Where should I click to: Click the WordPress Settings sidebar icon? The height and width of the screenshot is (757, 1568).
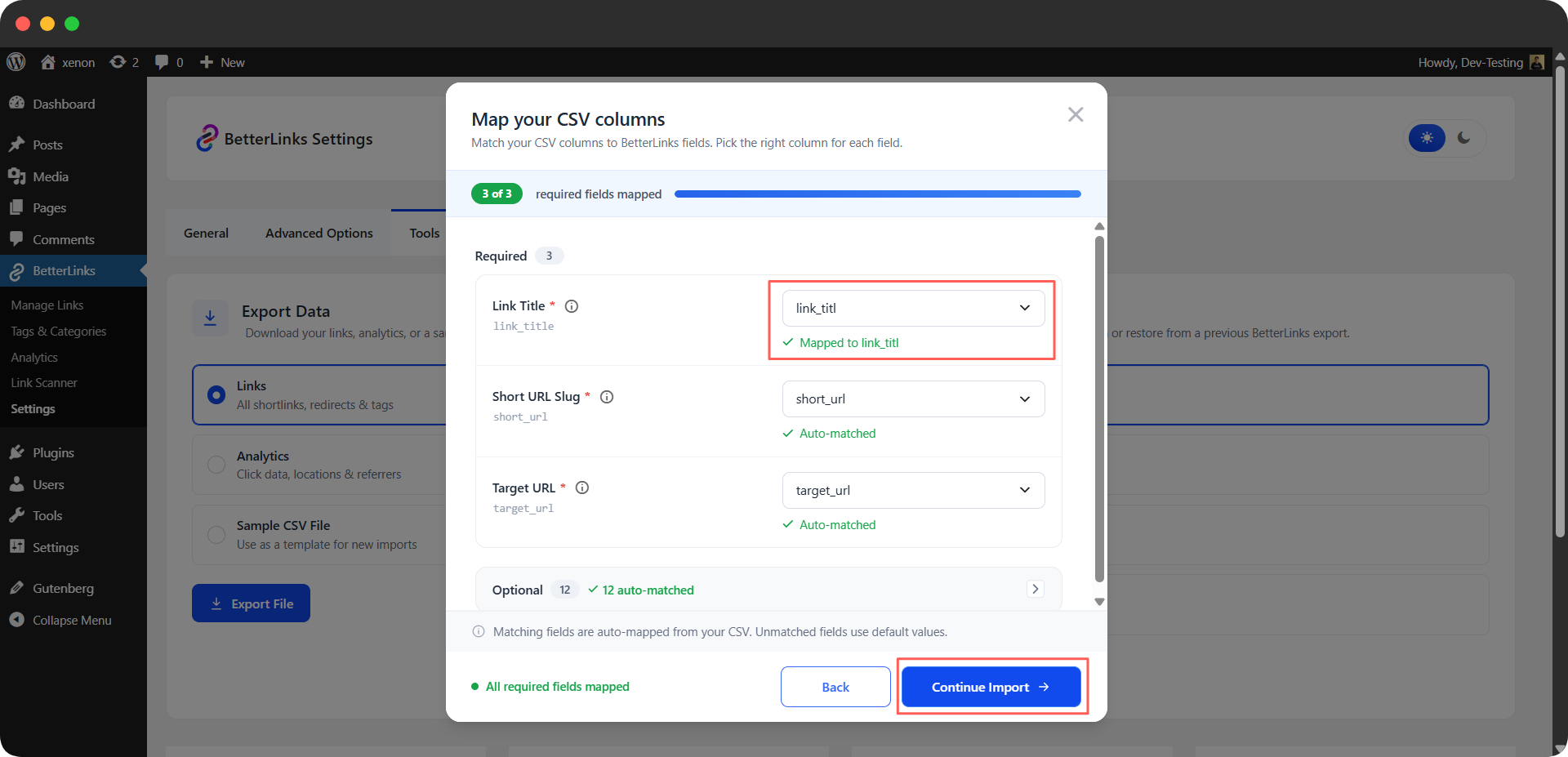click(x=16, y=547)
